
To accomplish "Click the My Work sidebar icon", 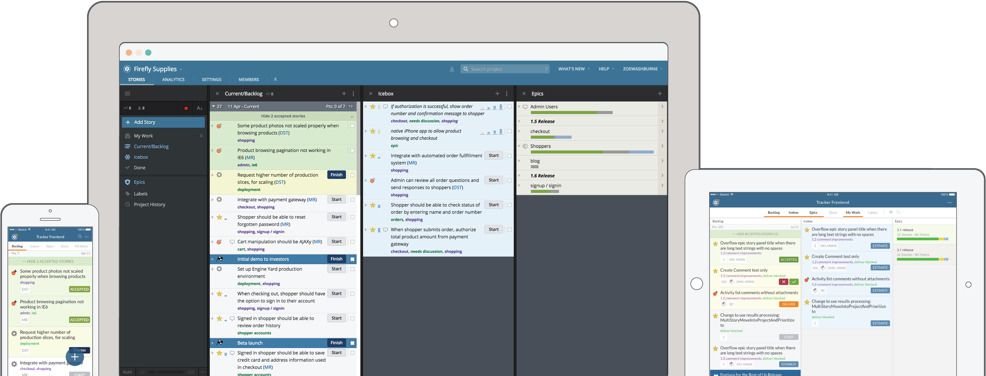I will [x=128, y=136].
